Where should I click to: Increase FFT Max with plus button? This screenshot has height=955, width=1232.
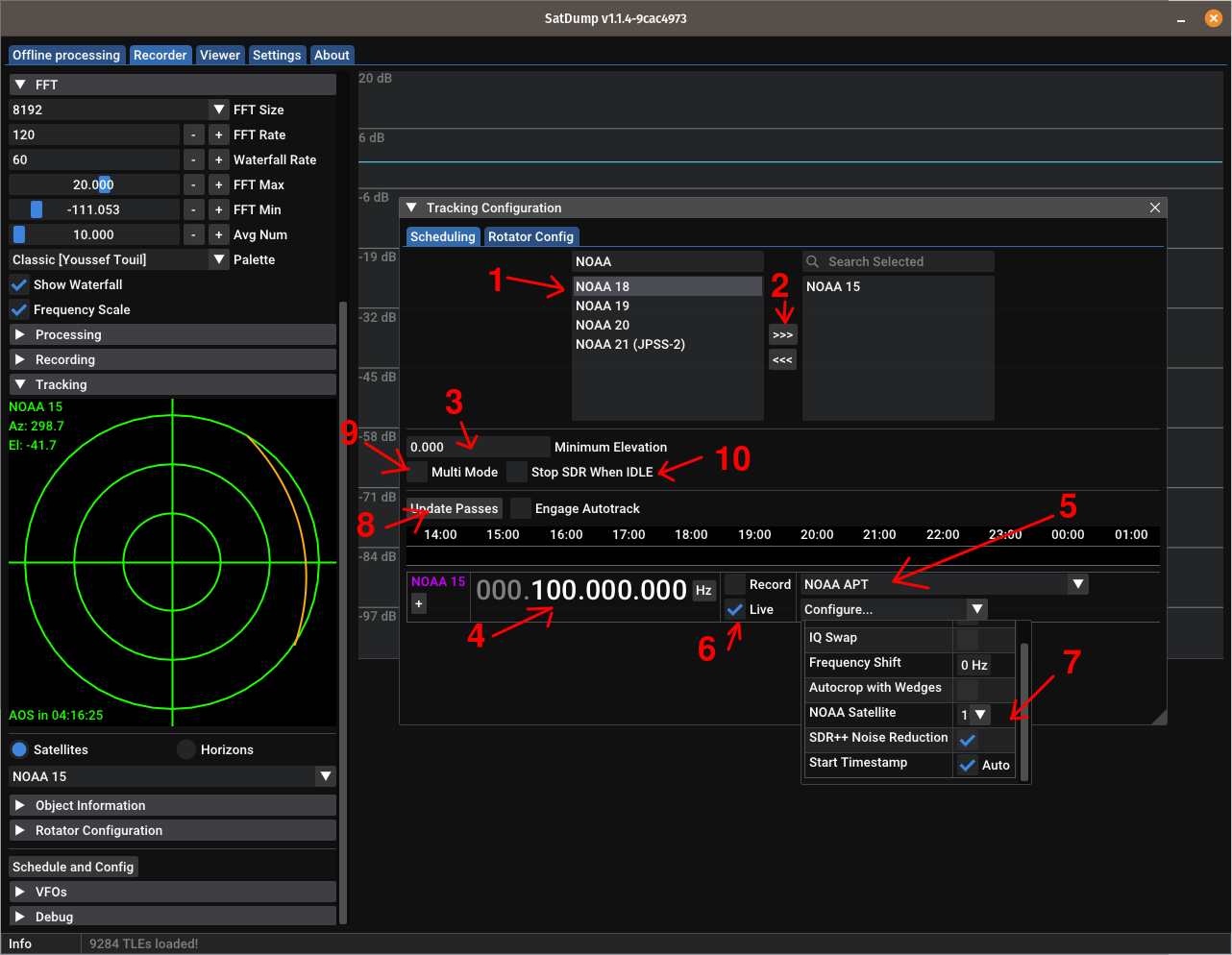click(x=219, y=184)
